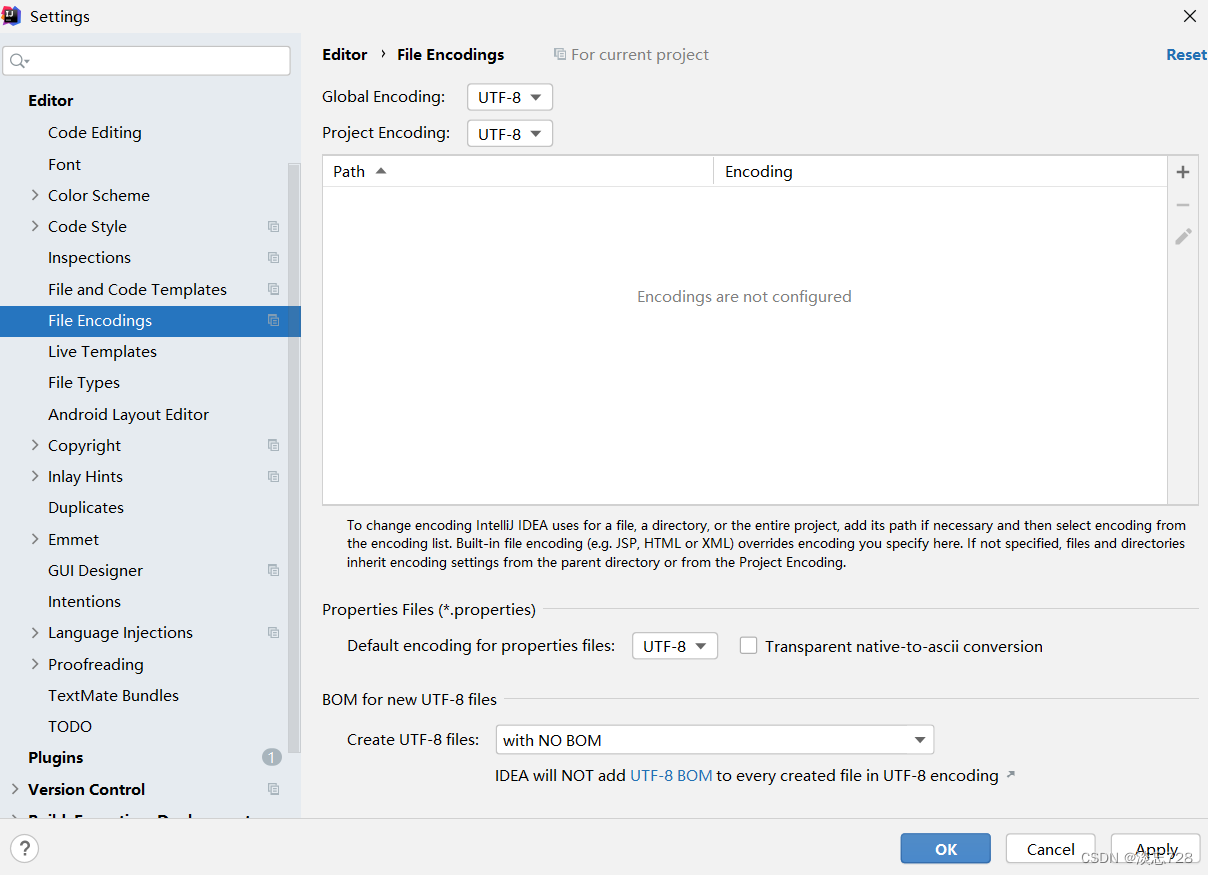1208x875 pixels.
Task: Click the search magnifier icon in search box
Action: click(x=18, y=61)
